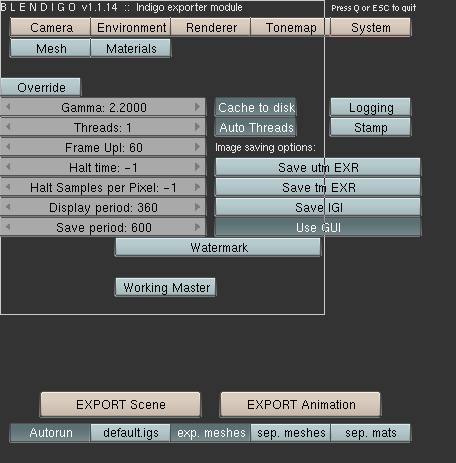Image resolution: width=456 pixels, height=463 pixels.
Task: Go to the System tab
Action: pos(371,27)
